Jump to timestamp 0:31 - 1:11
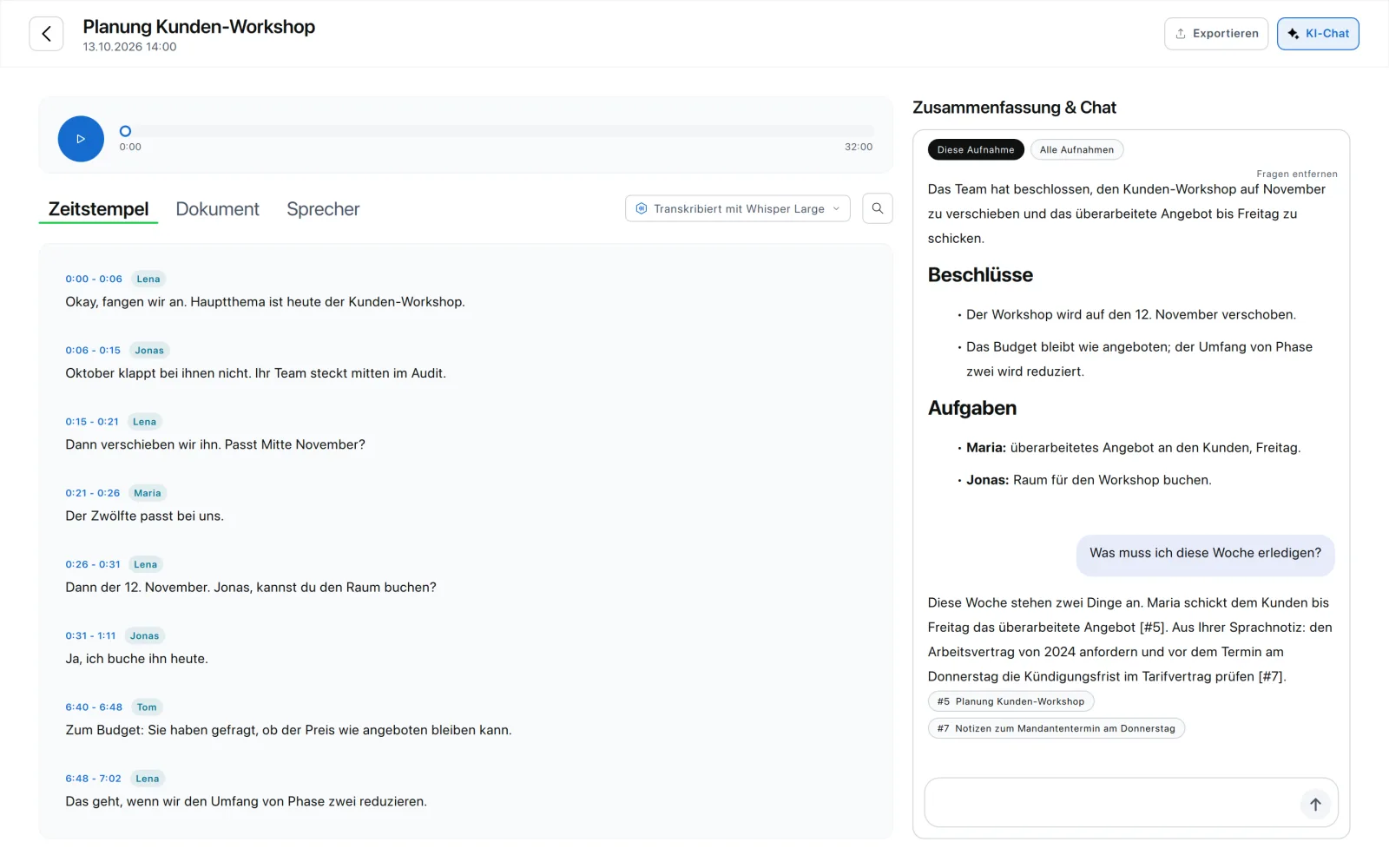 click(x=90, y=635)
